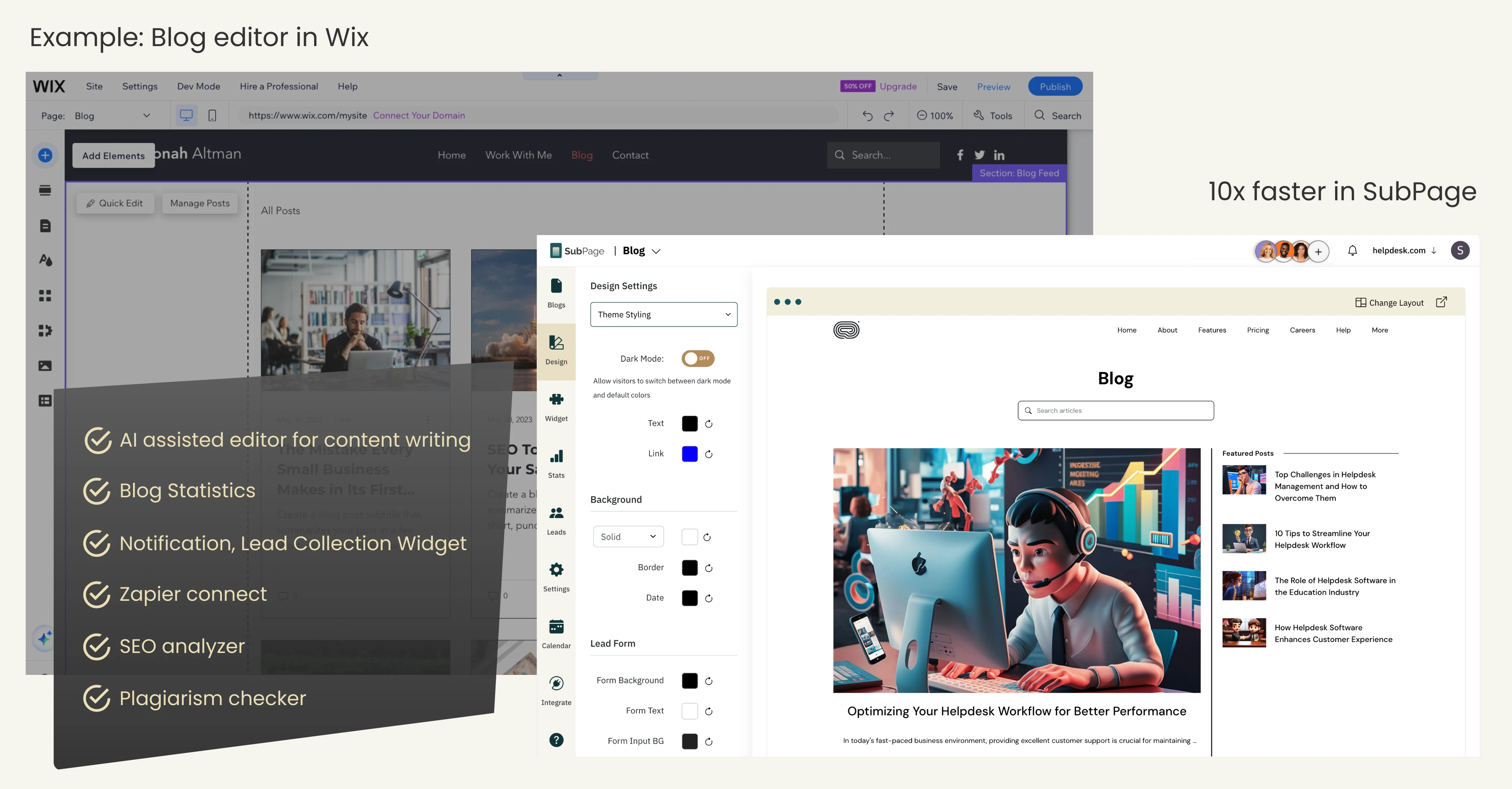Open Pricing in the blog preview nav
Viewport: 1512px width, 789px height.
click(1257, 330)
